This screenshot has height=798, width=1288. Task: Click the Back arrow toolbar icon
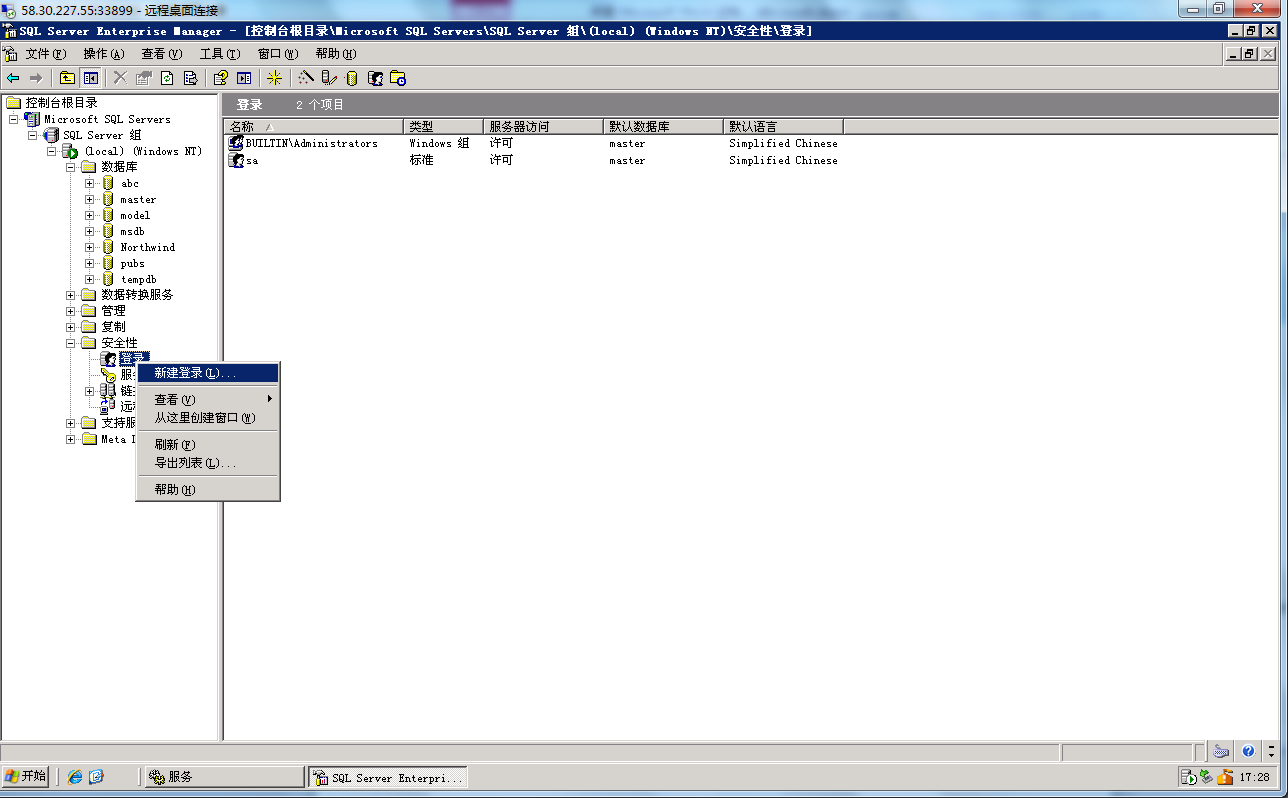(13, 78)
